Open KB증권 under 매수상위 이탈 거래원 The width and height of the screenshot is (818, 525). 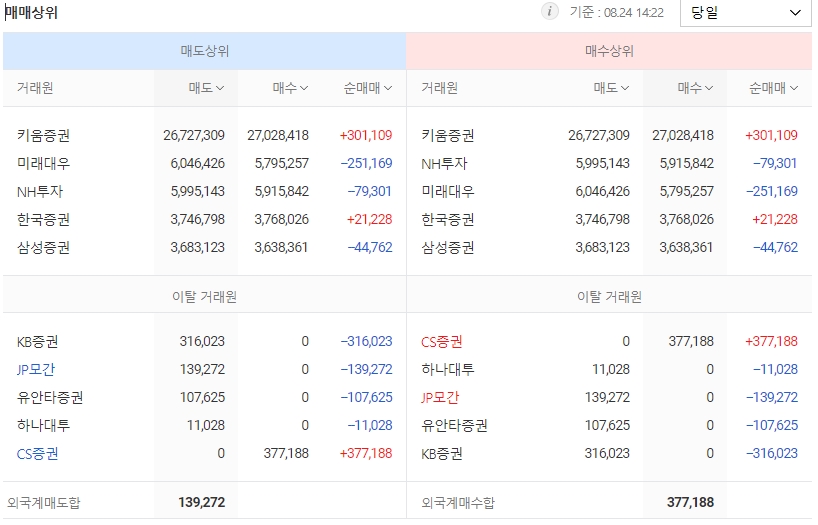coord(442,454)
